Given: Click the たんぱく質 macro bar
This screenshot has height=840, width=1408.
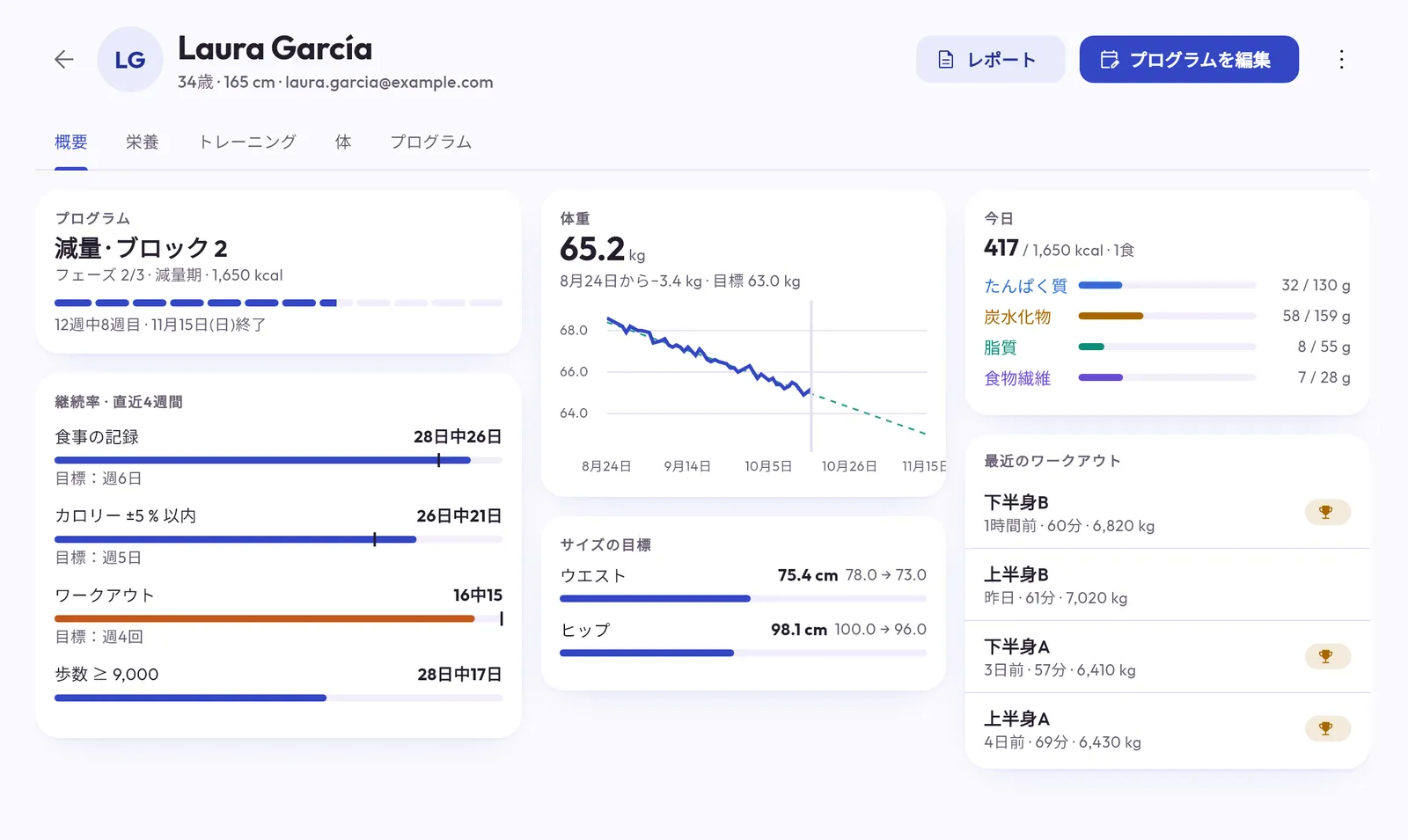Looking at the screenshot, I should 1167,285.
